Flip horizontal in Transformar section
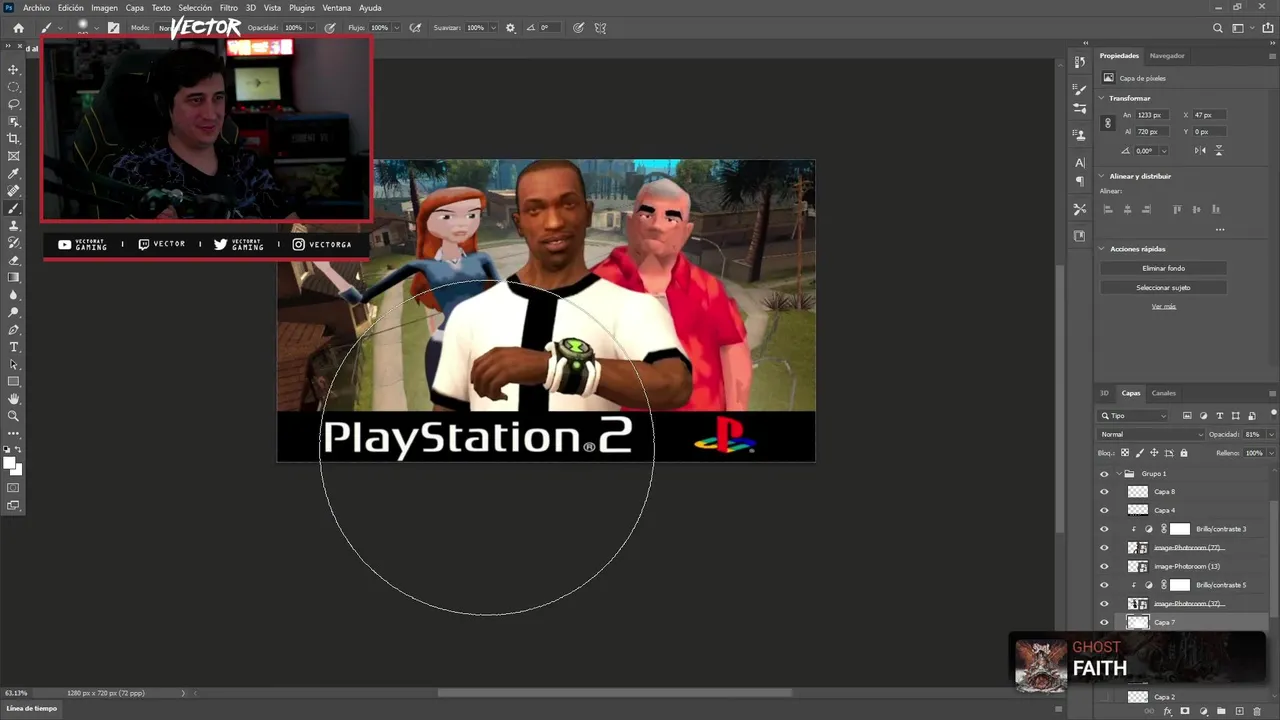Viewport: 1280px width, 720px height. (x=1200, y=150)
